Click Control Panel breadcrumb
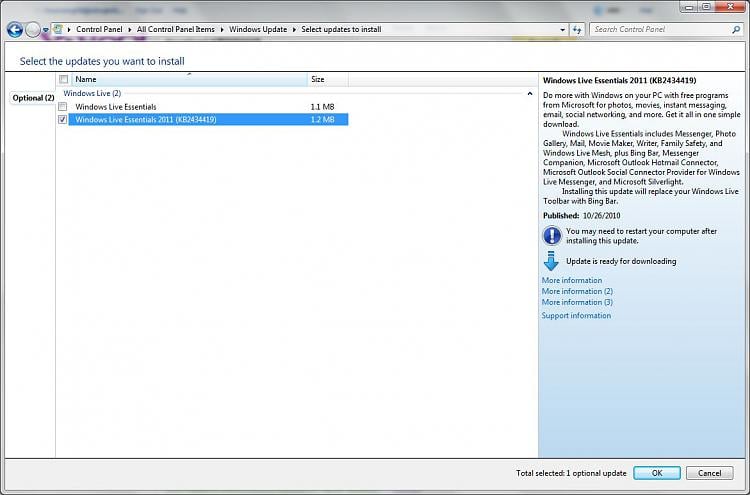 99,29
